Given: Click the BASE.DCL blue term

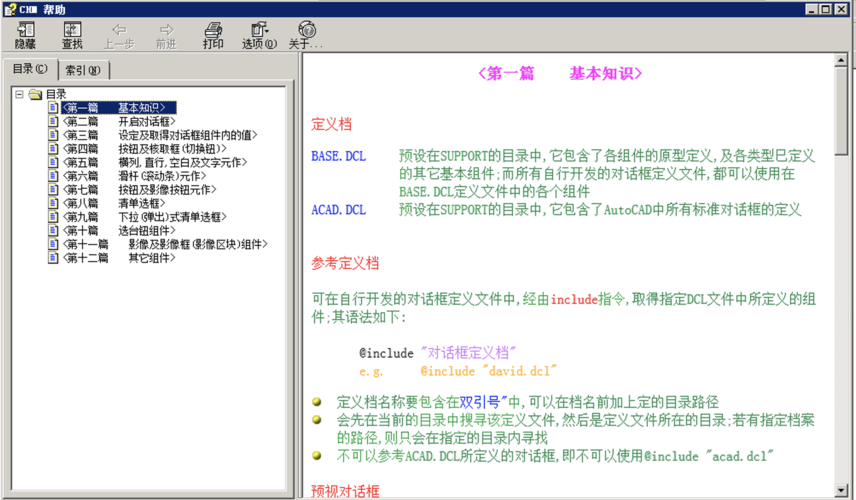Looking at the screenshot, I should click(338, 156).
